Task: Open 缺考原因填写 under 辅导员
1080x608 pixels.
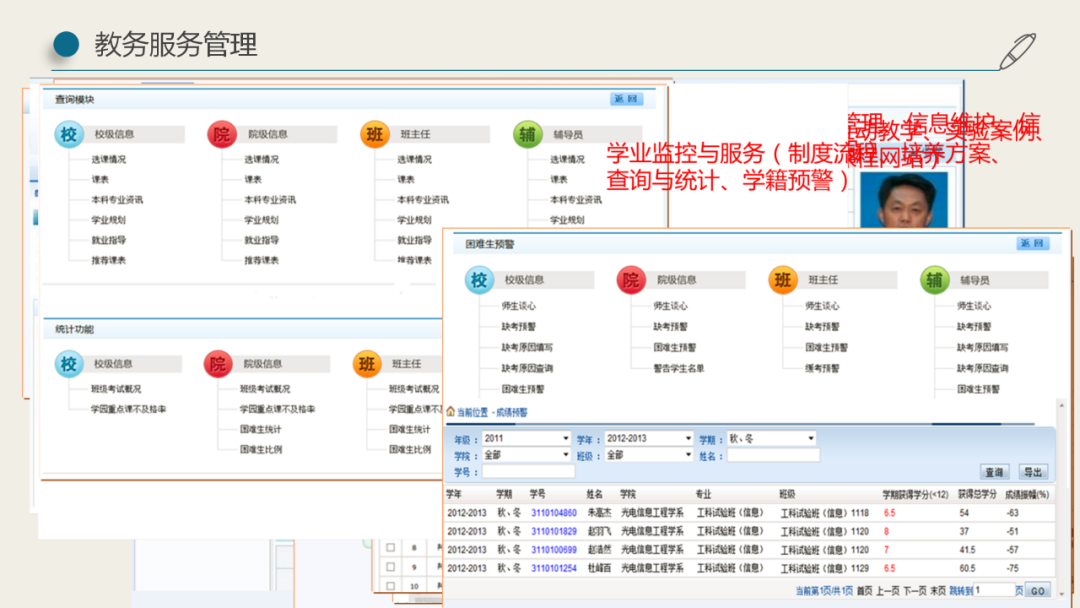Action: (982, 348)
